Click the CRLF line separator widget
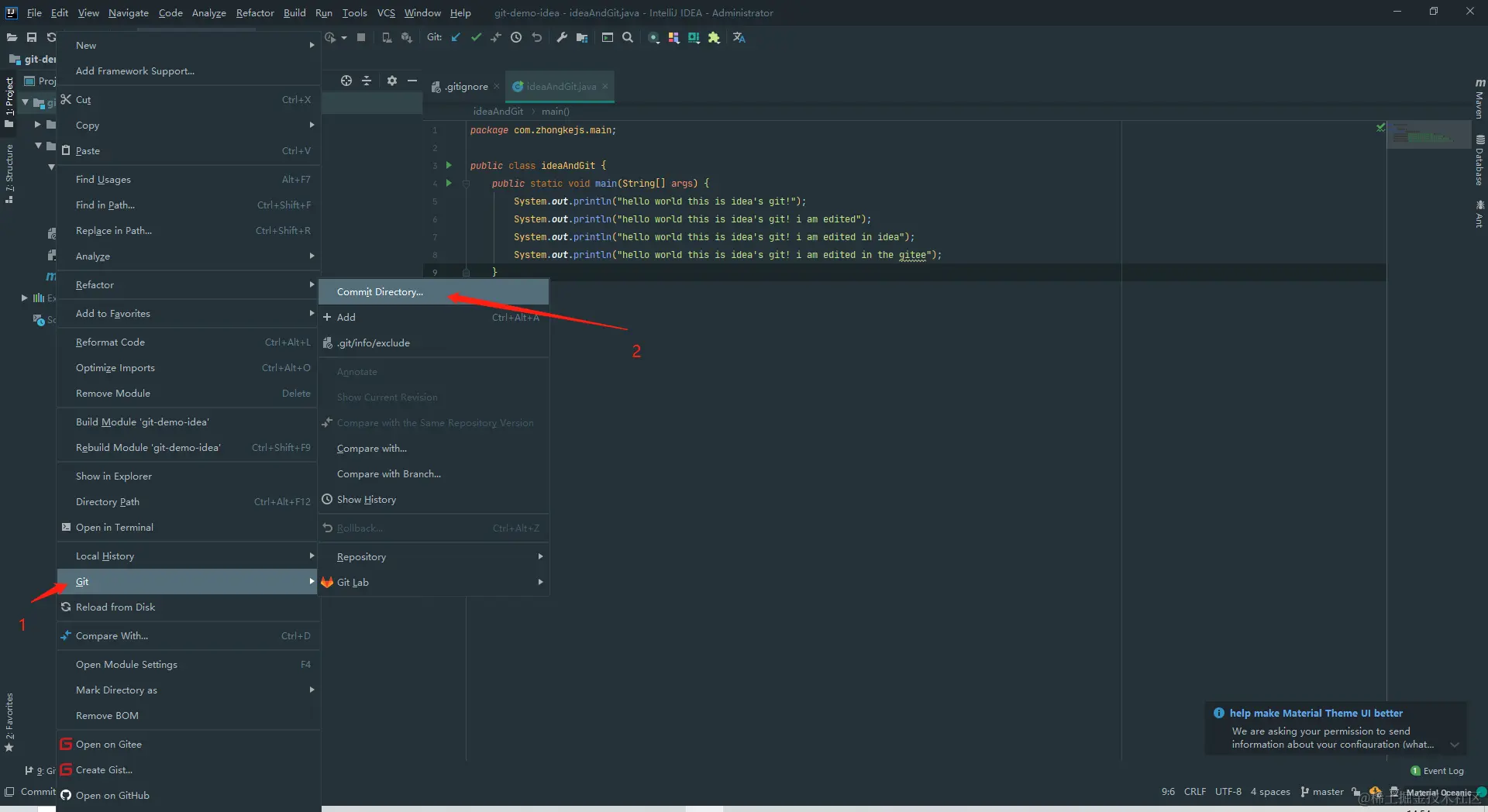1488x812 pixels. tap(1194, 792)
